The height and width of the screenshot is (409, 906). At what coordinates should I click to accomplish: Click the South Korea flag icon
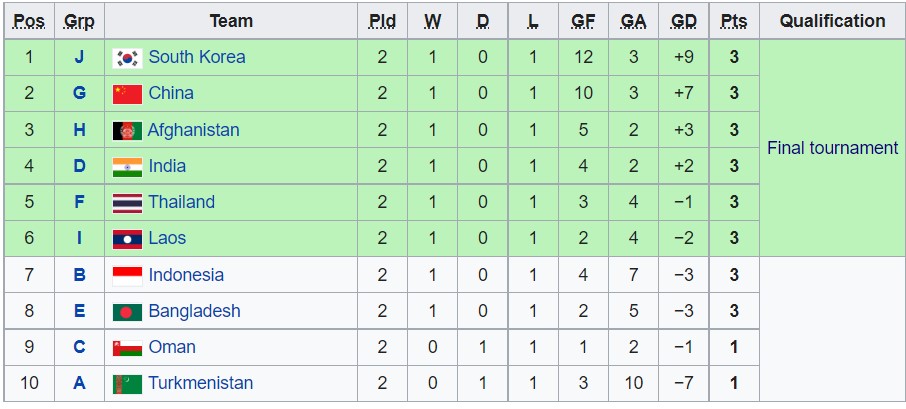[127, 58]
